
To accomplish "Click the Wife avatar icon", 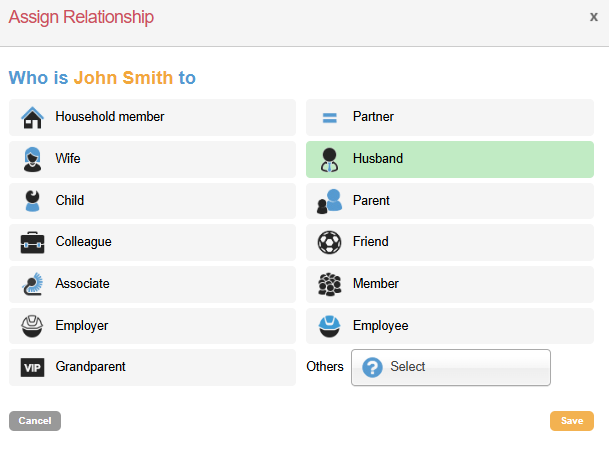I will tap(32, 159).
